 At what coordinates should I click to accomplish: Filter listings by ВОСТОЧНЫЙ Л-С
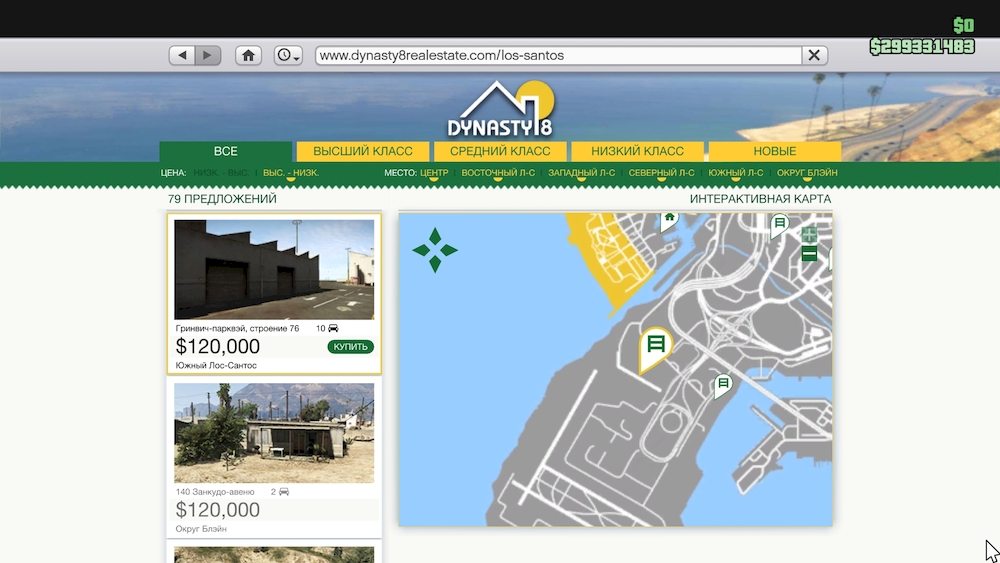tap(498, 173)
